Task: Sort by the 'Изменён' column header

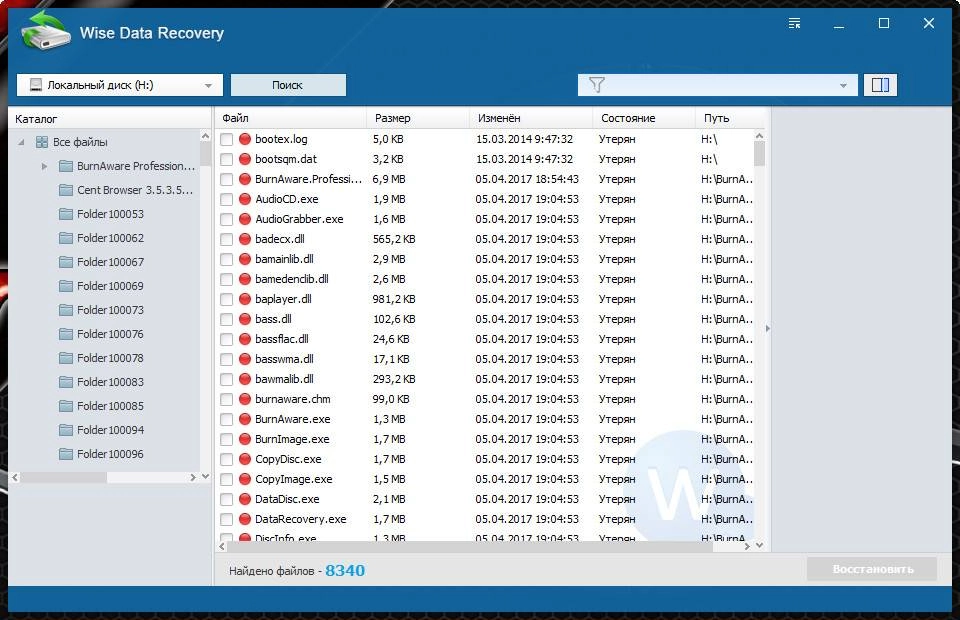Action: tap(531, 118)
